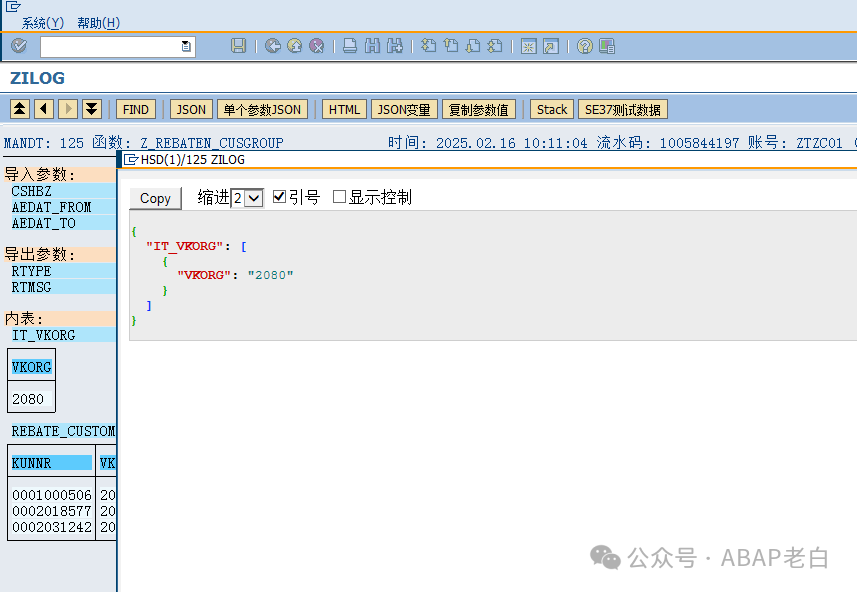Click customer number 0001000506
Image resolution: width=857 pixels, height=592 pixels.
pos(52,495)
